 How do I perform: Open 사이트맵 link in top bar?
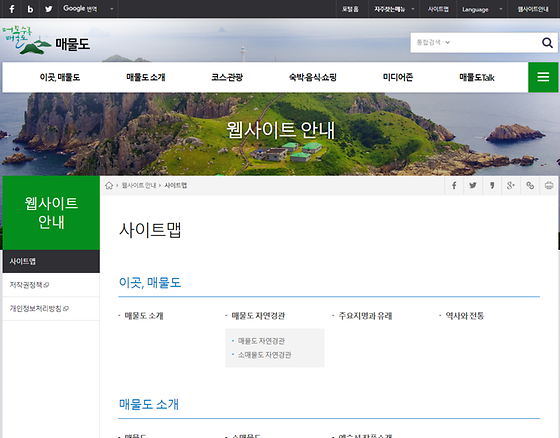438,9
